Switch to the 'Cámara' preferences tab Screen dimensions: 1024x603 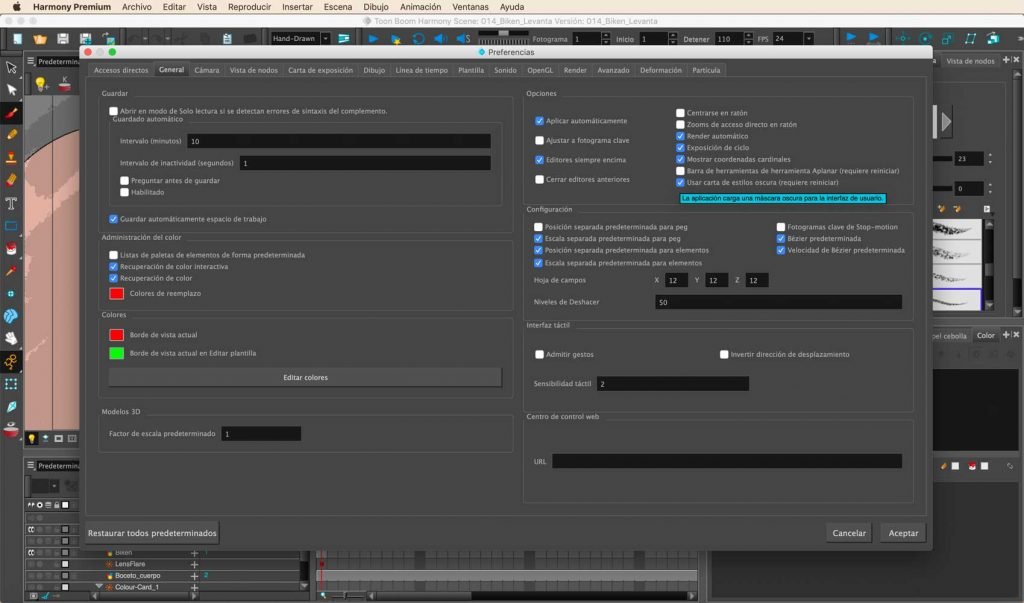(206, 70)
